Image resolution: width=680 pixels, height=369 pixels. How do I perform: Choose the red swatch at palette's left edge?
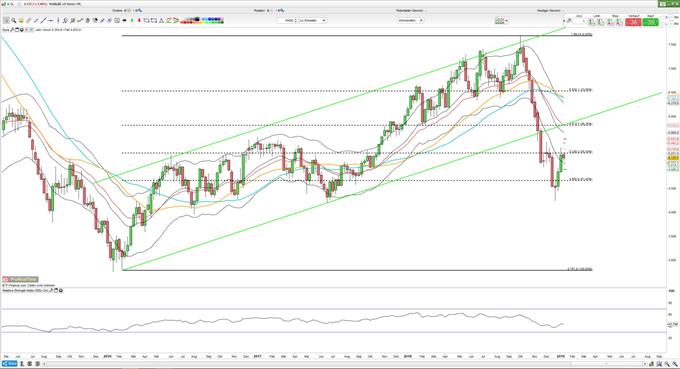tap(182, 22)
